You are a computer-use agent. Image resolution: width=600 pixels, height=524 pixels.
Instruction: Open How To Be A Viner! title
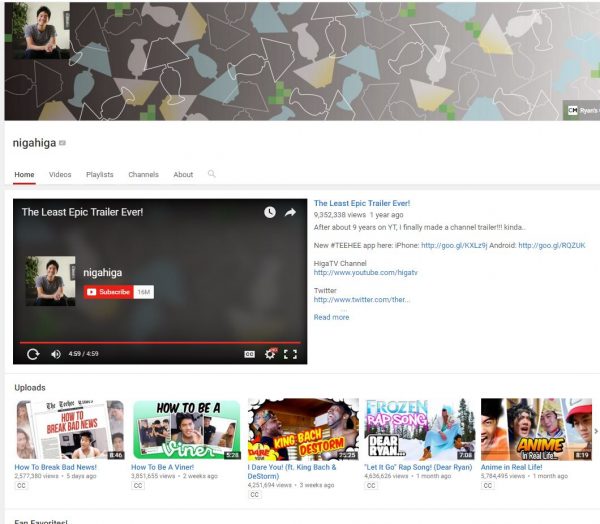coord(163,467)
